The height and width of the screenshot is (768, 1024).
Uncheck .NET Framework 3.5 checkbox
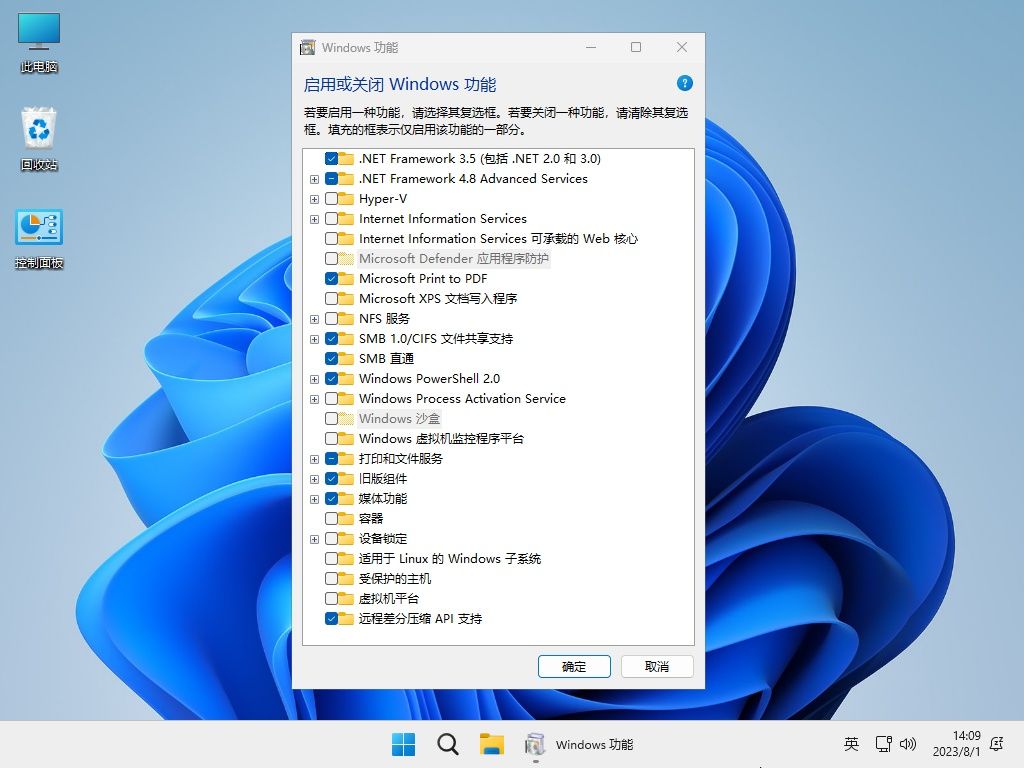(x=331, y=159)
